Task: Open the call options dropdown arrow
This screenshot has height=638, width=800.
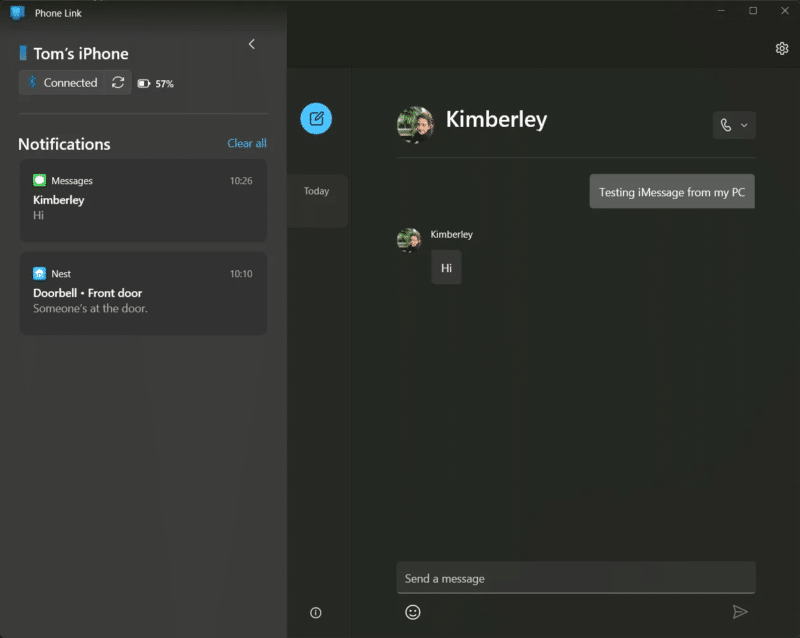Action: point(745,125)
